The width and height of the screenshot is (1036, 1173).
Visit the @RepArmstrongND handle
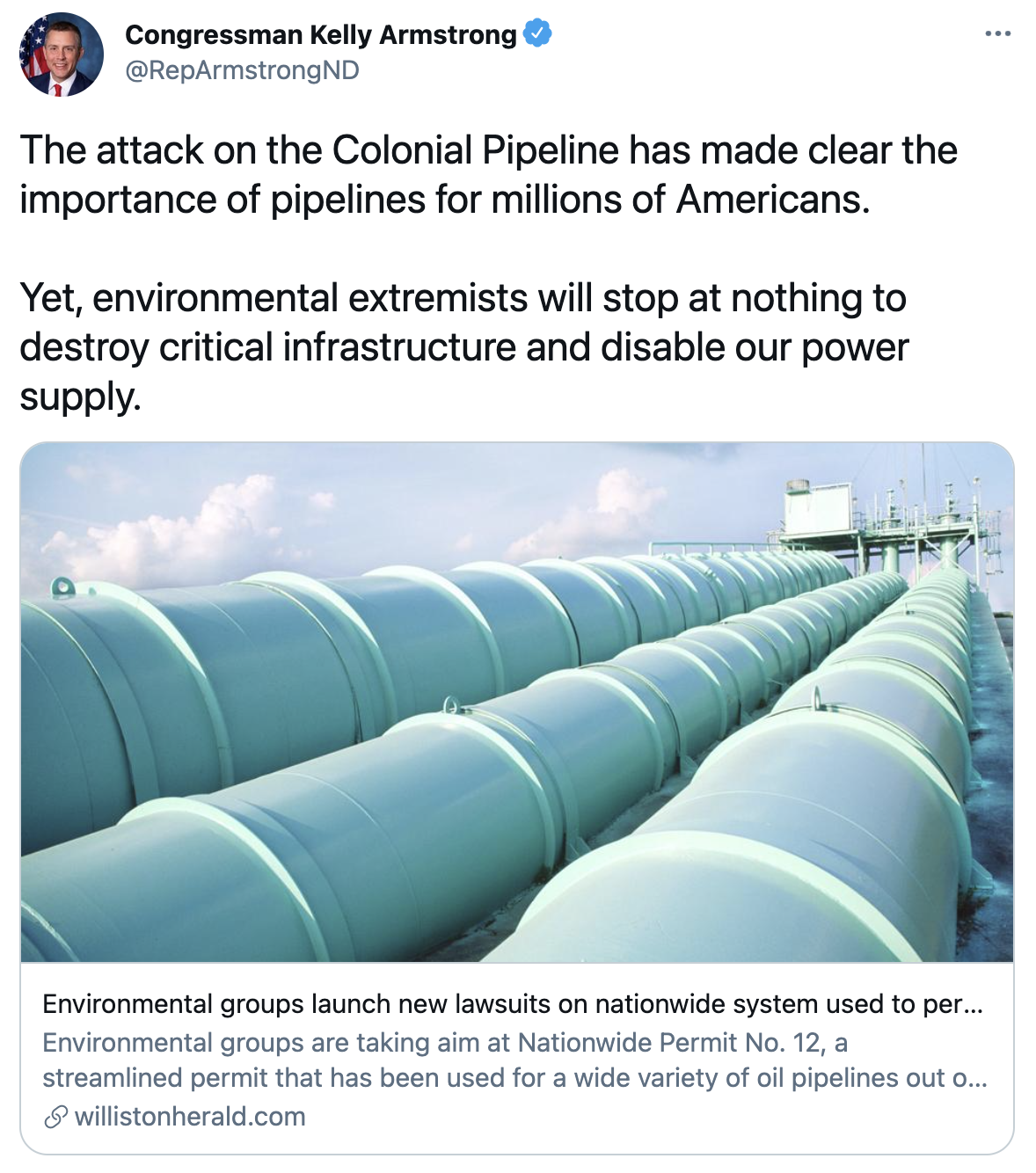243,70
